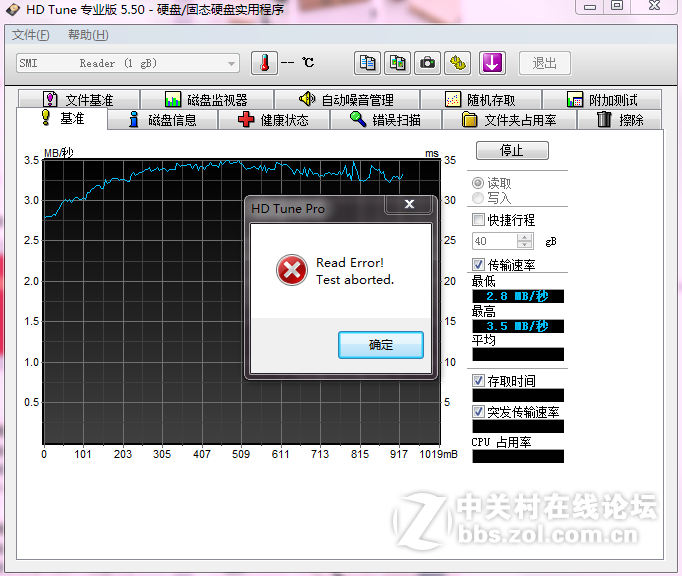Switch to the 错误扫描 tab
Viewport: 682px width, 576px height.
[x=386, y=120]
